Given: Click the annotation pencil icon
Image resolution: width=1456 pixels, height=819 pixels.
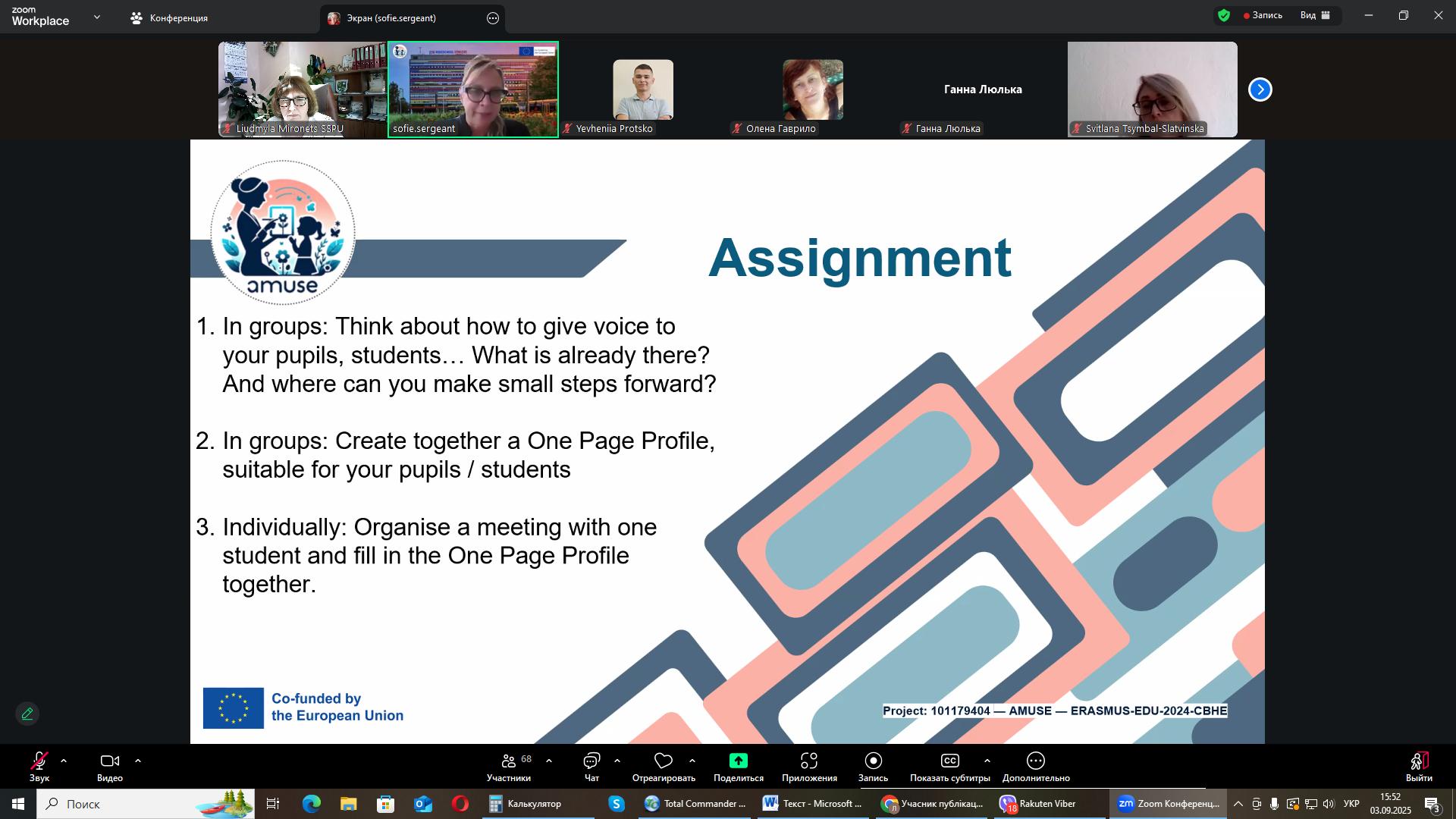Looking at the screenshot, I should [27, 714].
